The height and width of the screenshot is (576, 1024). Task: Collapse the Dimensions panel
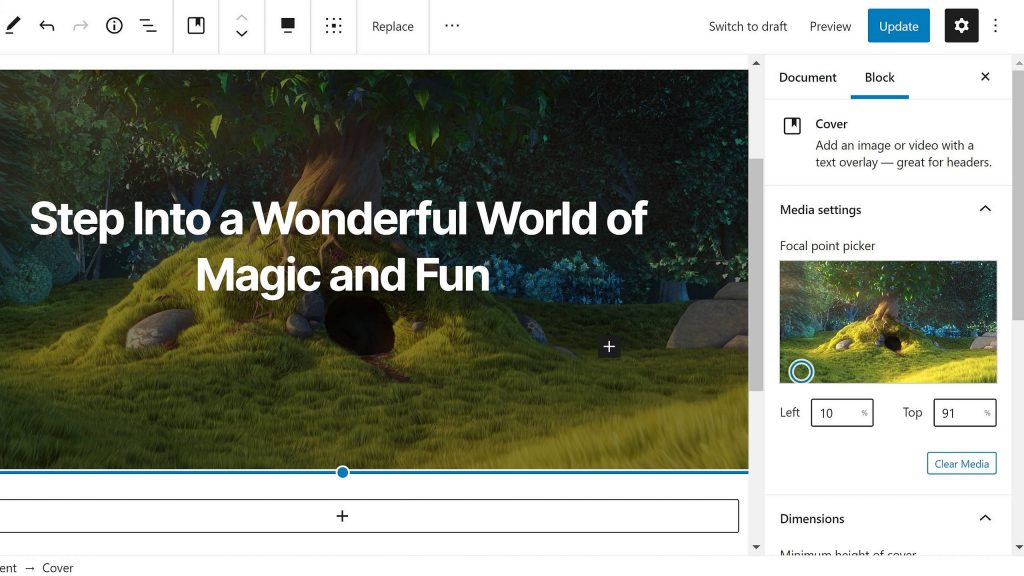coord(984,518)
